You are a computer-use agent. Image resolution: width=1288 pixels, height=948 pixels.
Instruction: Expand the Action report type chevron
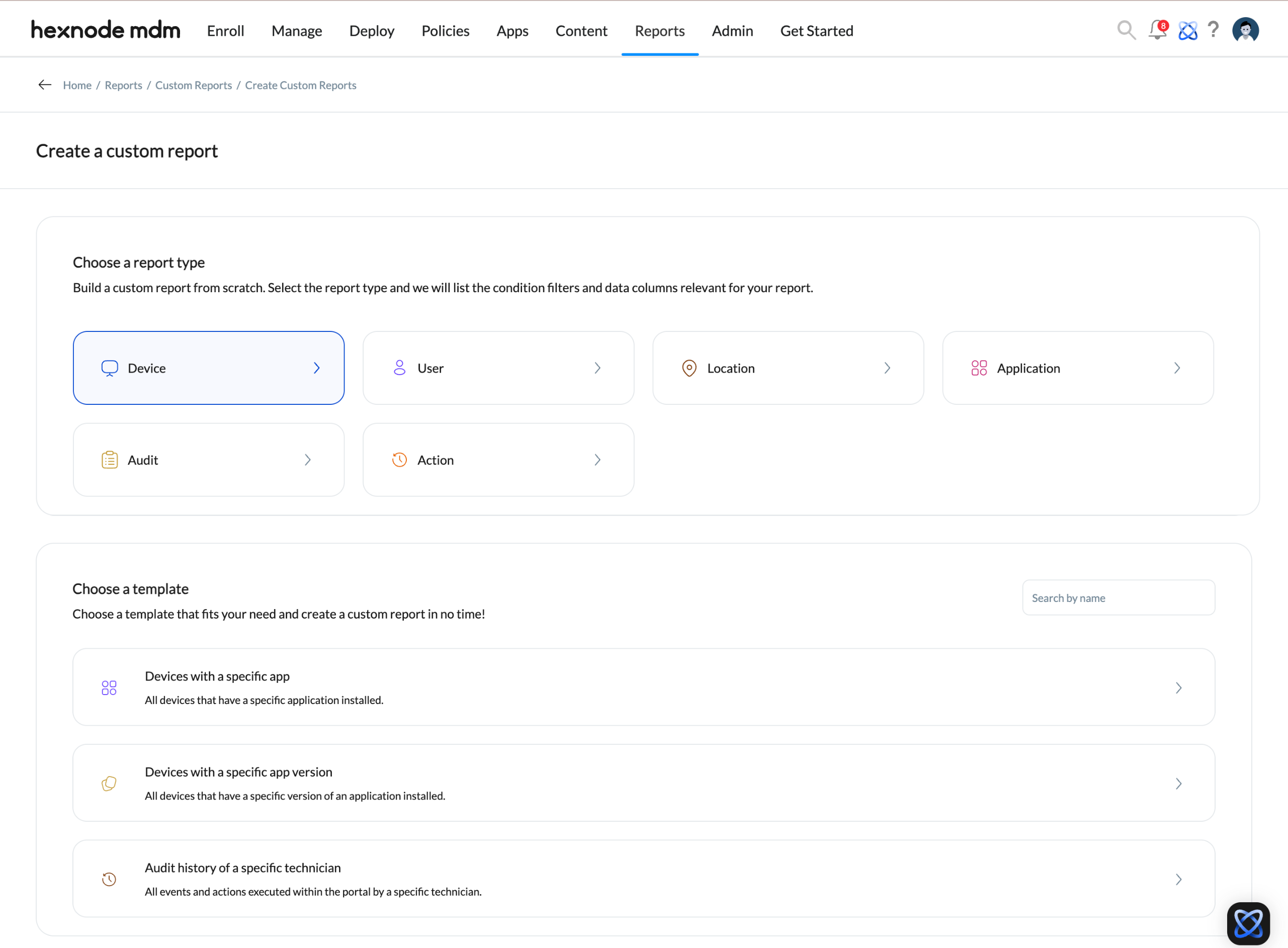(x=597, y=460)
